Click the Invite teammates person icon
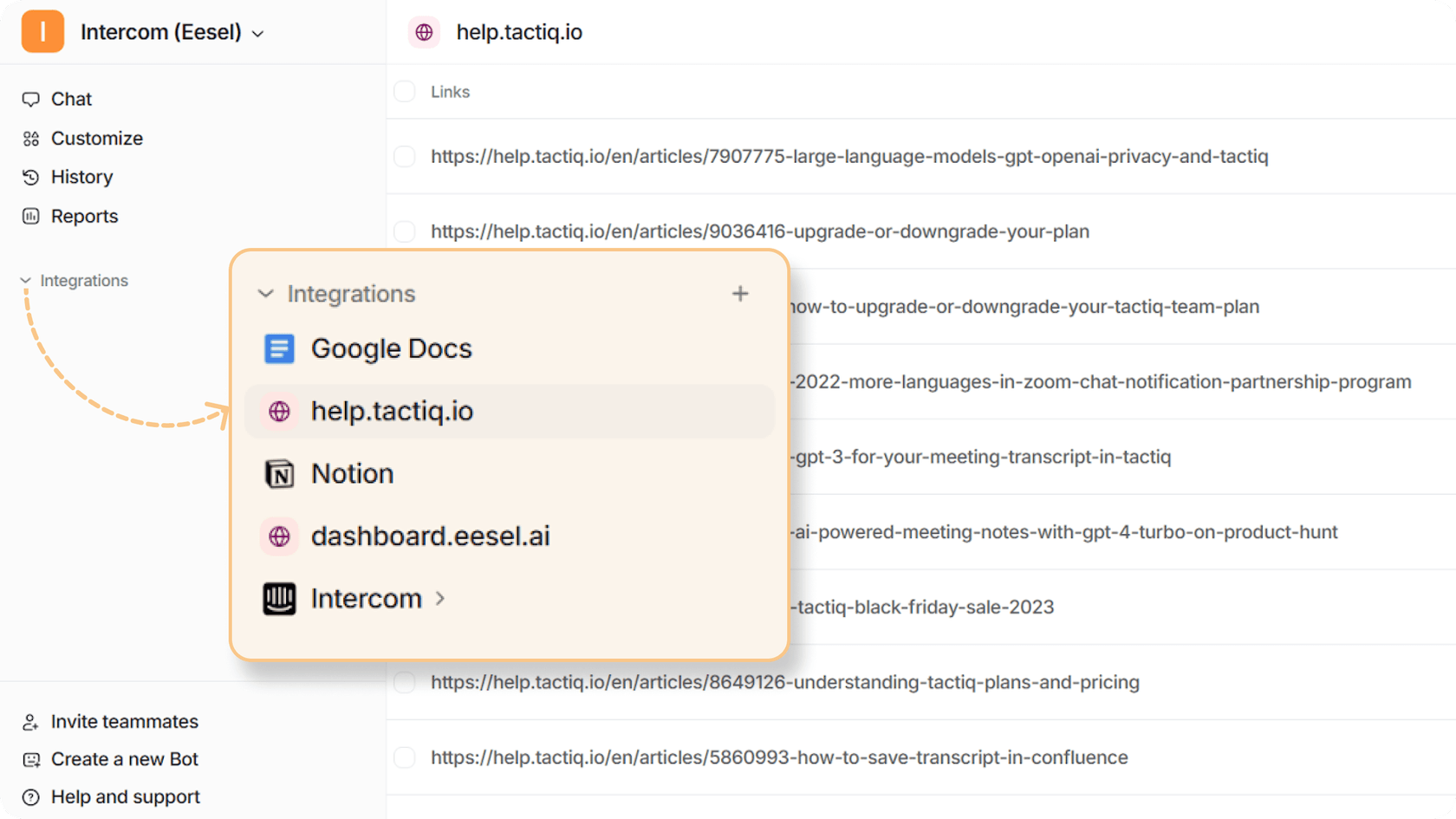Screen dimensions: 1456x819 pyautogui.click(x=31, y=722)
